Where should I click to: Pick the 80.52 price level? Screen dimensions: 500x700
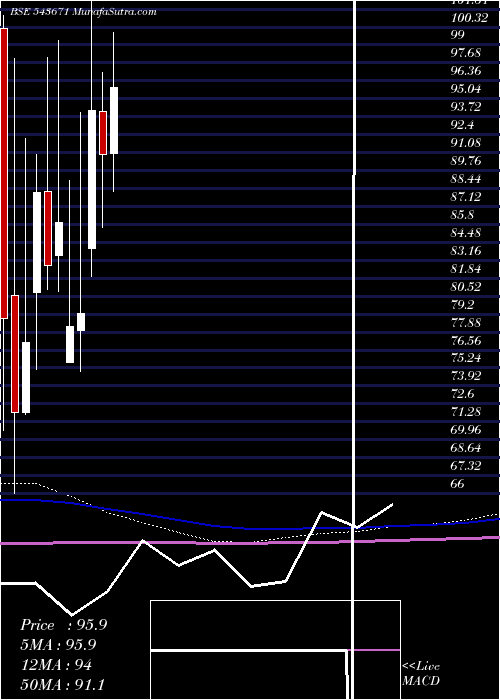pos(466,286)
